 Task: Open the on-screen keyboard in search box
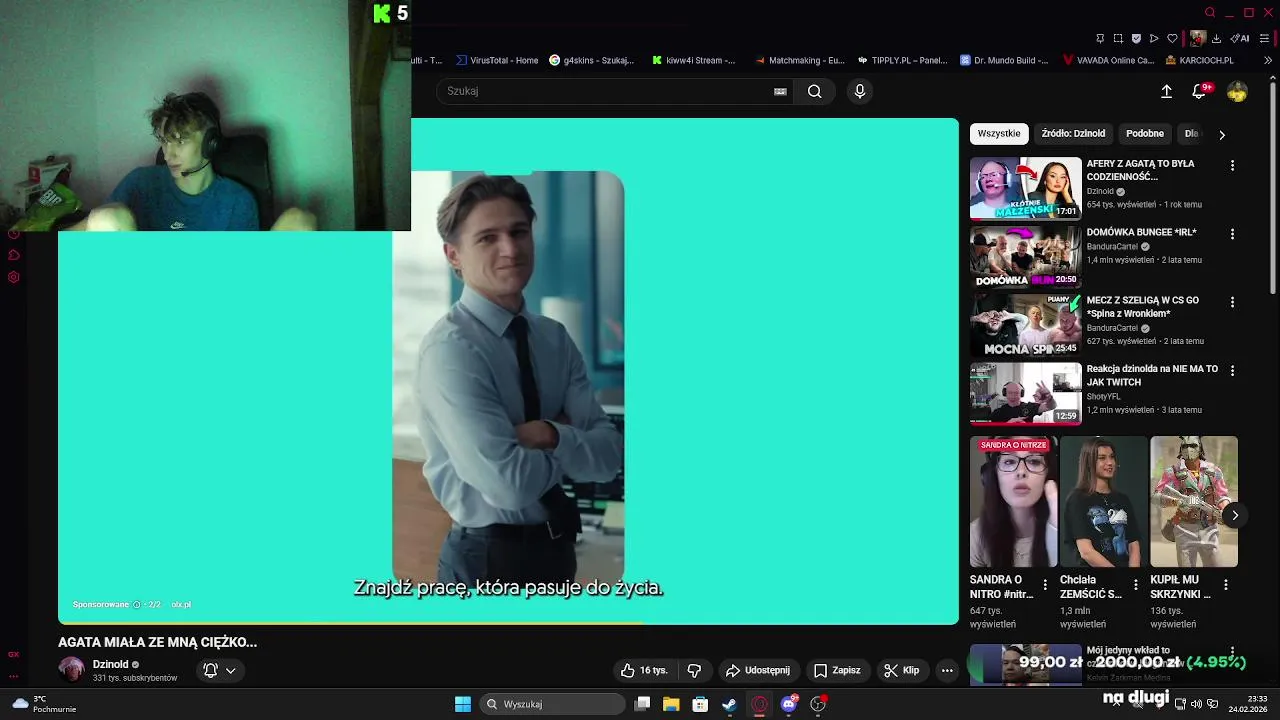coord(780,91)
